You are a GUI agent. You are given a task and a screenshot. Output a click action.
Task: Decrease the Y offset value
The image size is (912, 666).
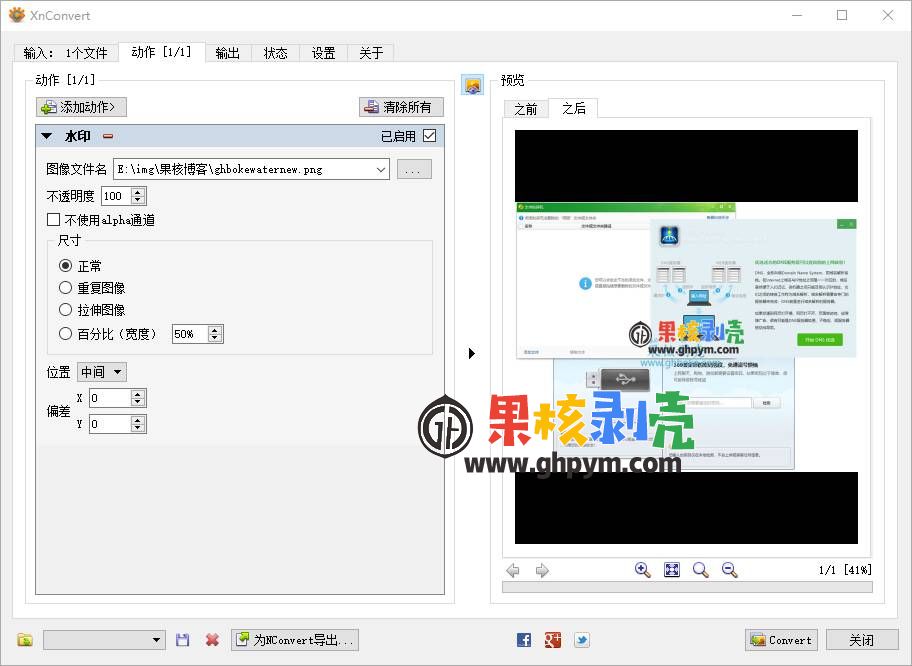click(137, 428)
